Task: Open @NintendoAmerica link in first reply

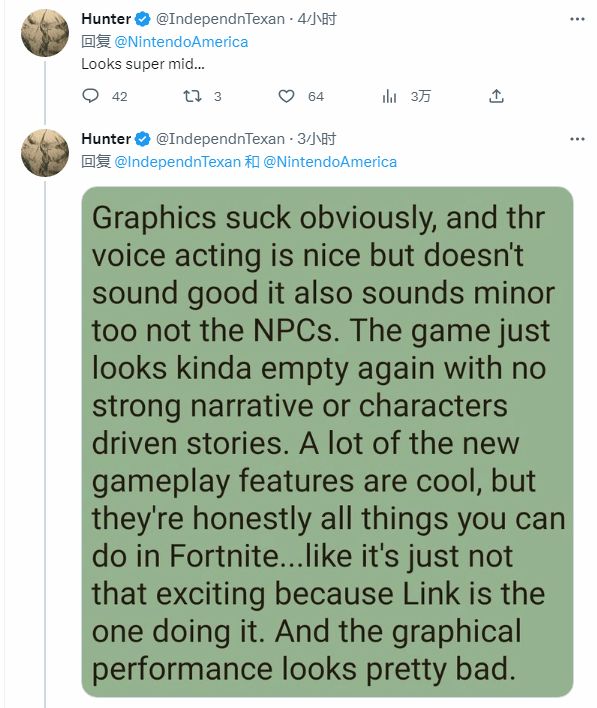Action: coord(181,42)
